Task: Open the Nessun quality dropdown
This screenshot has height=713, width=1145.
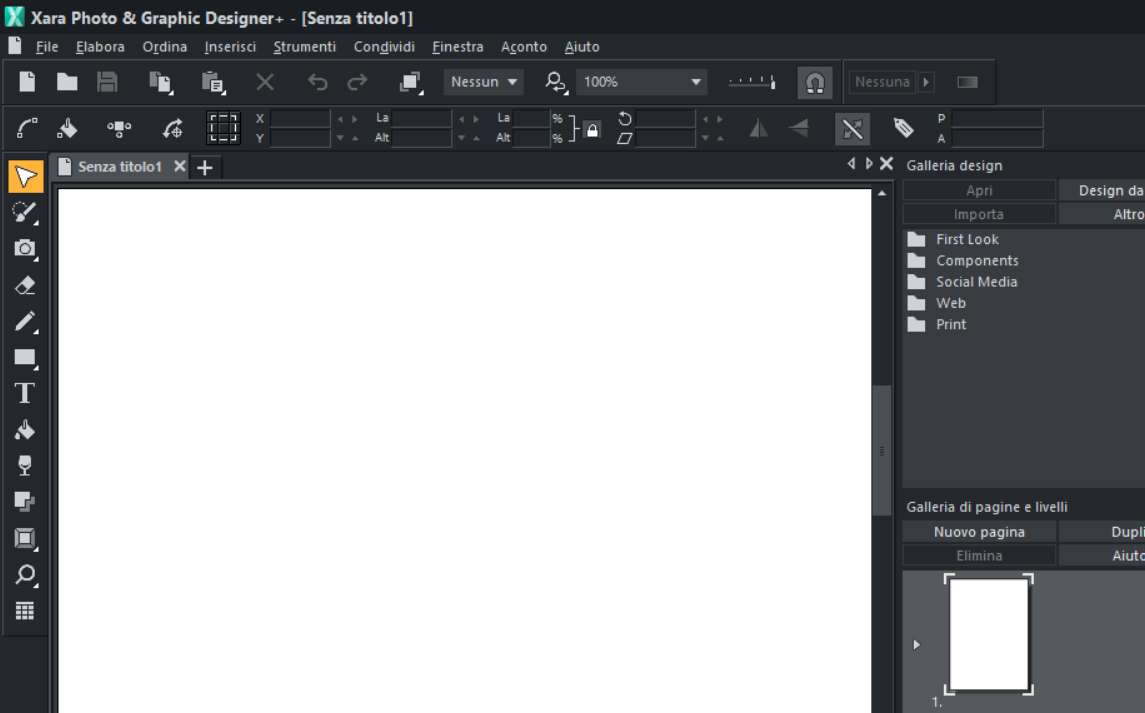Action: point(483,82)
